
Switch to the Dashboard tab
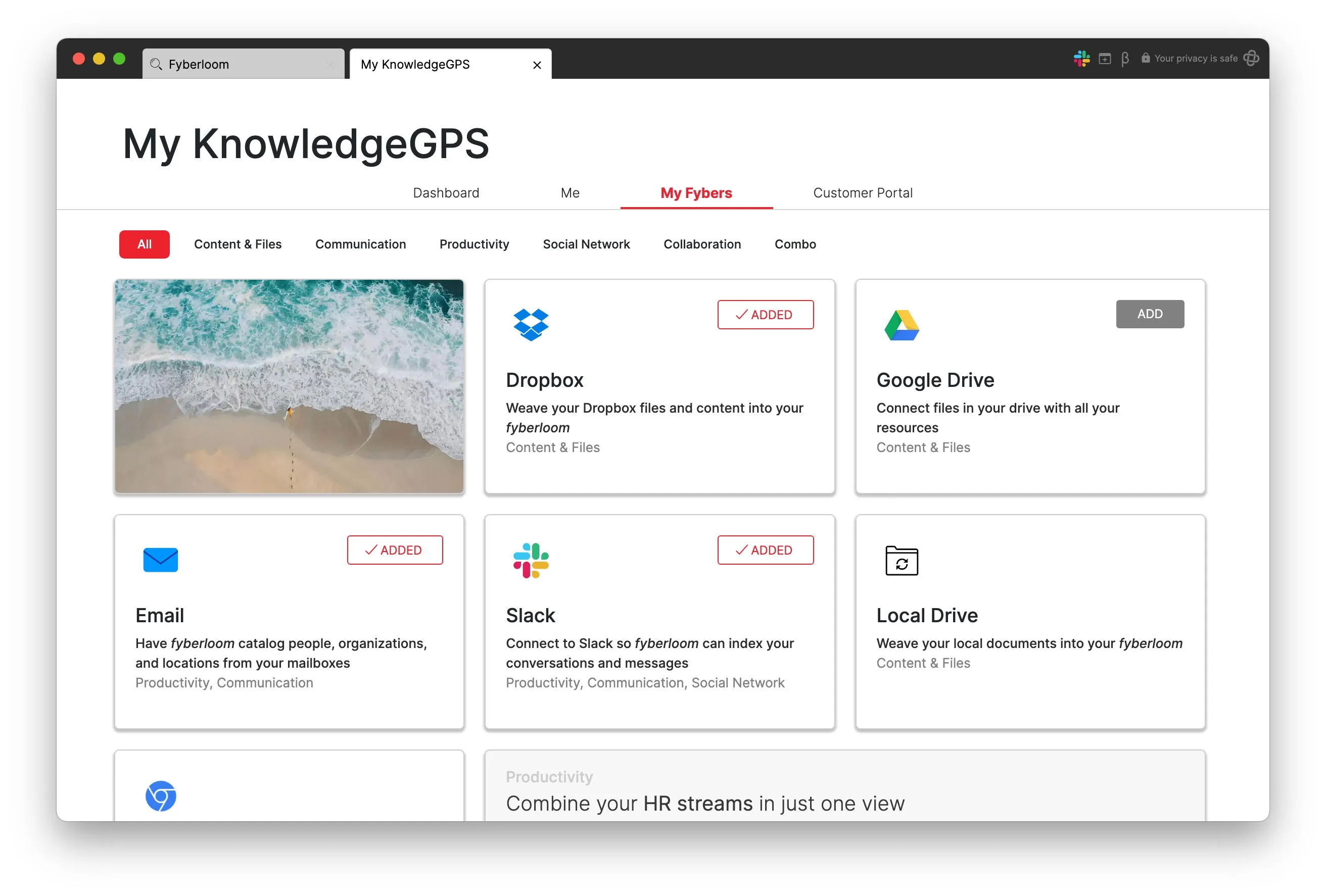(x=446, y=193)
